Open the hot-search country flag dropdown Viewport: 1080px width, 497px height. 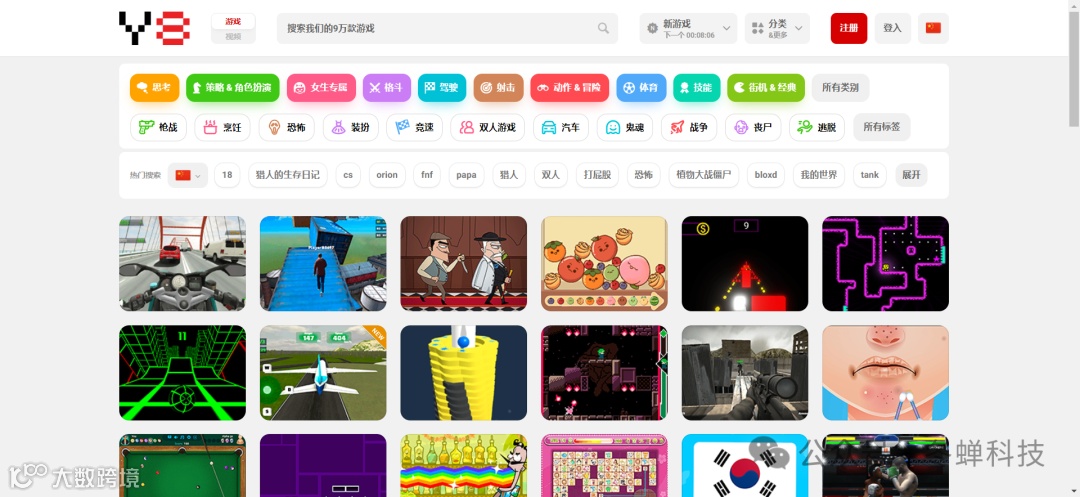(x=187, y=176)
